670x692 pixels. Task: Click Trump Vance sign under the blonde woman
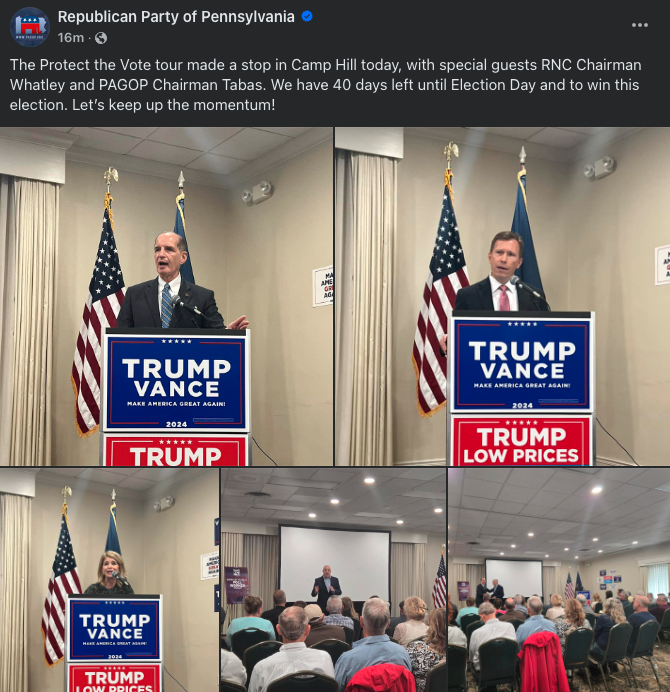tap(115, 629)
